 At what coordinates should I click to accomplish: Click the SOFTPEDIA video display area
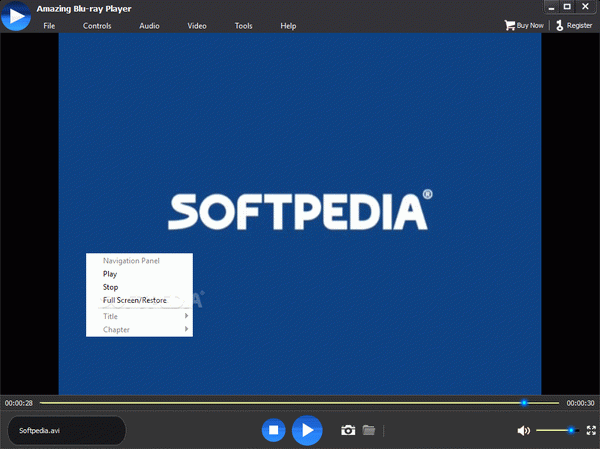point(300,214)
